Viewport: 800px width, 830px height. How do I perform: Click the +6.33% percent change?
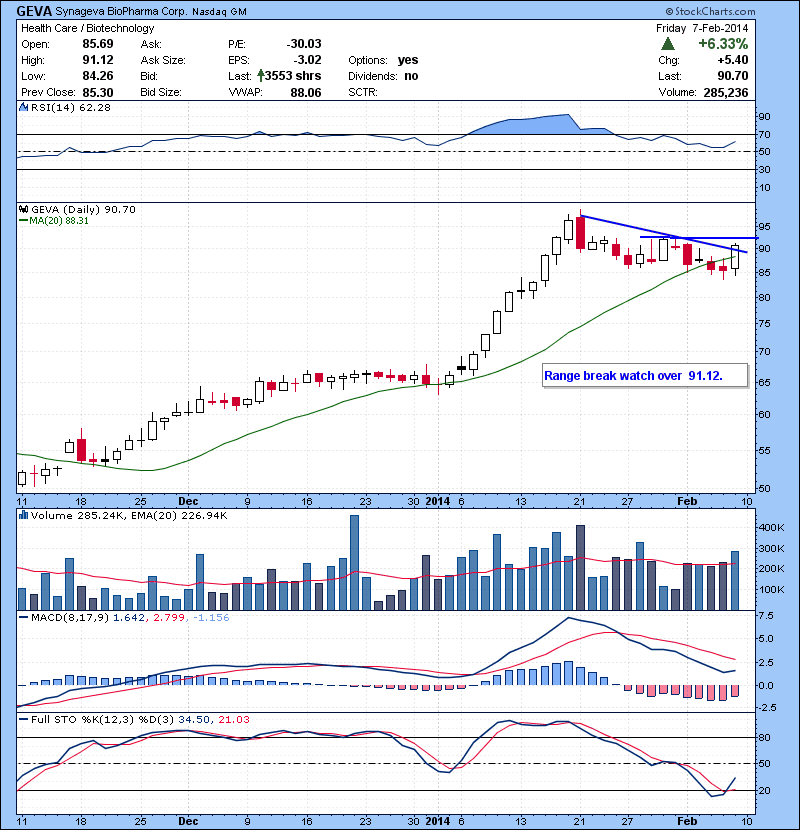(x=723, y=43)
